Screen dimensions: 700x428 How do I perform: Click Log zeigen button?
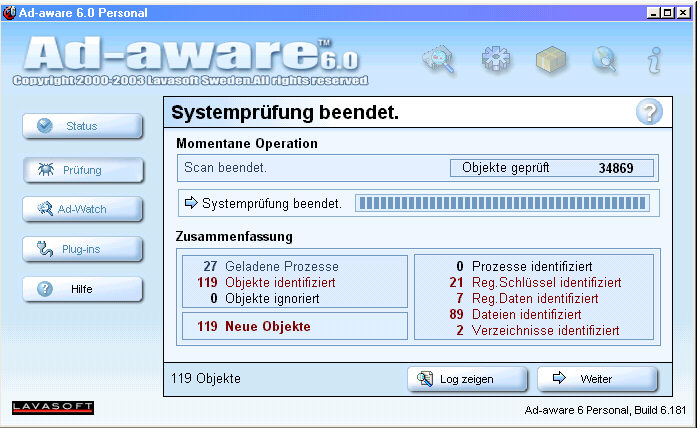467,379
